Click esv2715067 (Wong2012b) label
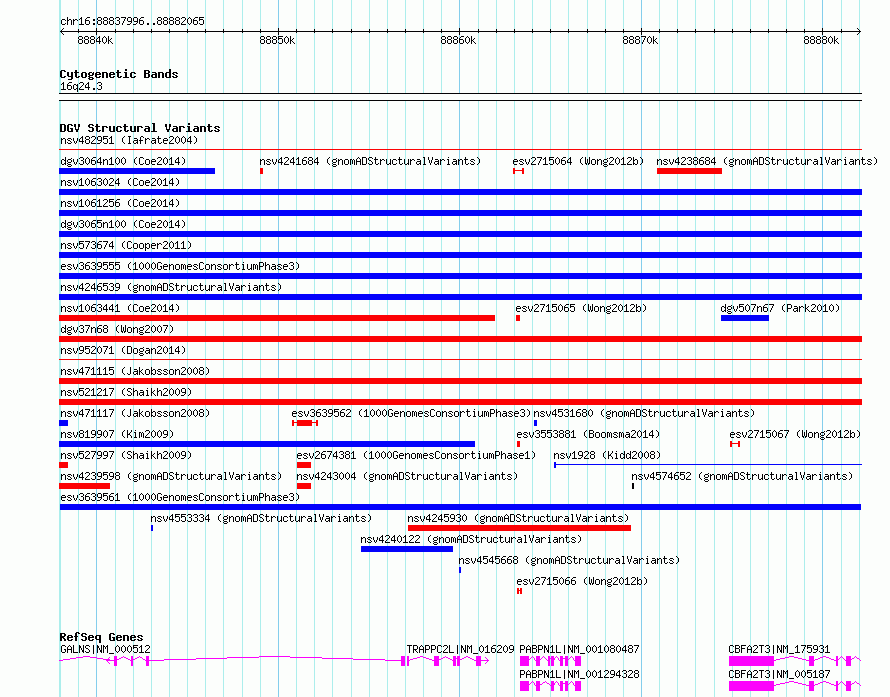Image resolution: width=890 pixels, height=697 pixels. [795, 434]
